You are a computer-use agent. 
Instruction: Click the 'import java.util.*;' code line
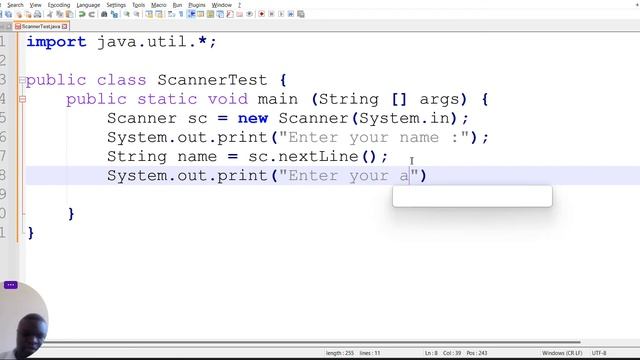point(121,42)
